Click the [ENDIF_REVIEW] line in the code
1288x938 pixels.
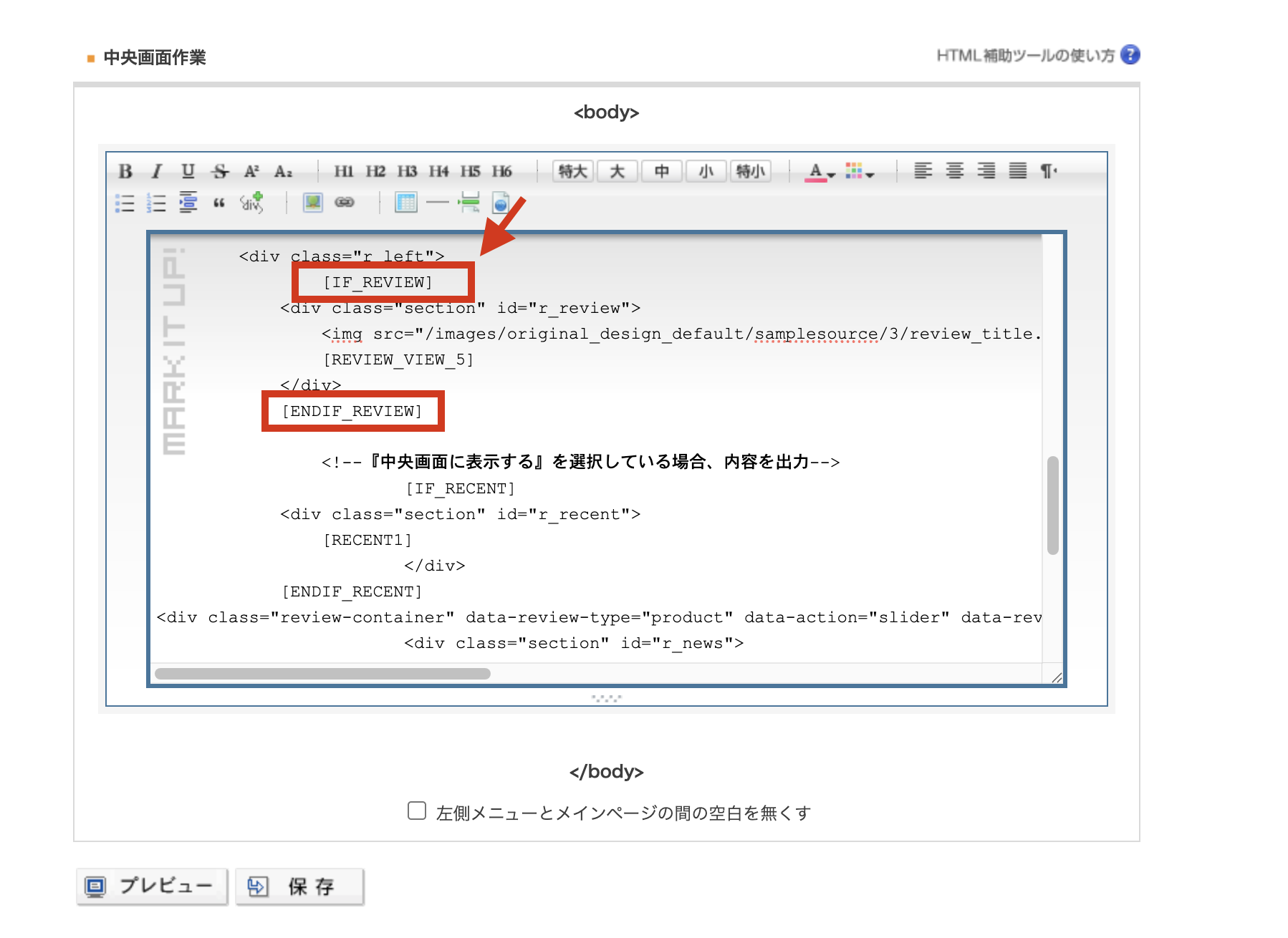[x=352, y=411]
